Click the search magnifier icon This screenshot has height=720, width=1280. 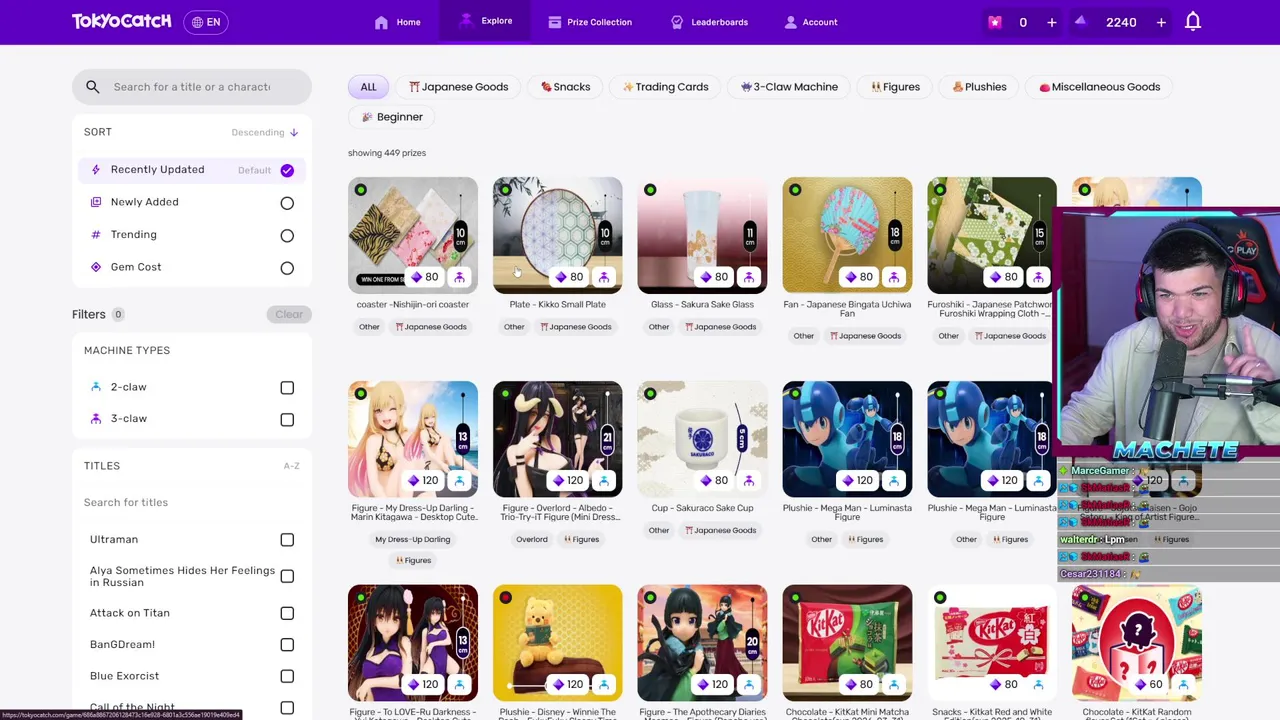tap(93, 87)
